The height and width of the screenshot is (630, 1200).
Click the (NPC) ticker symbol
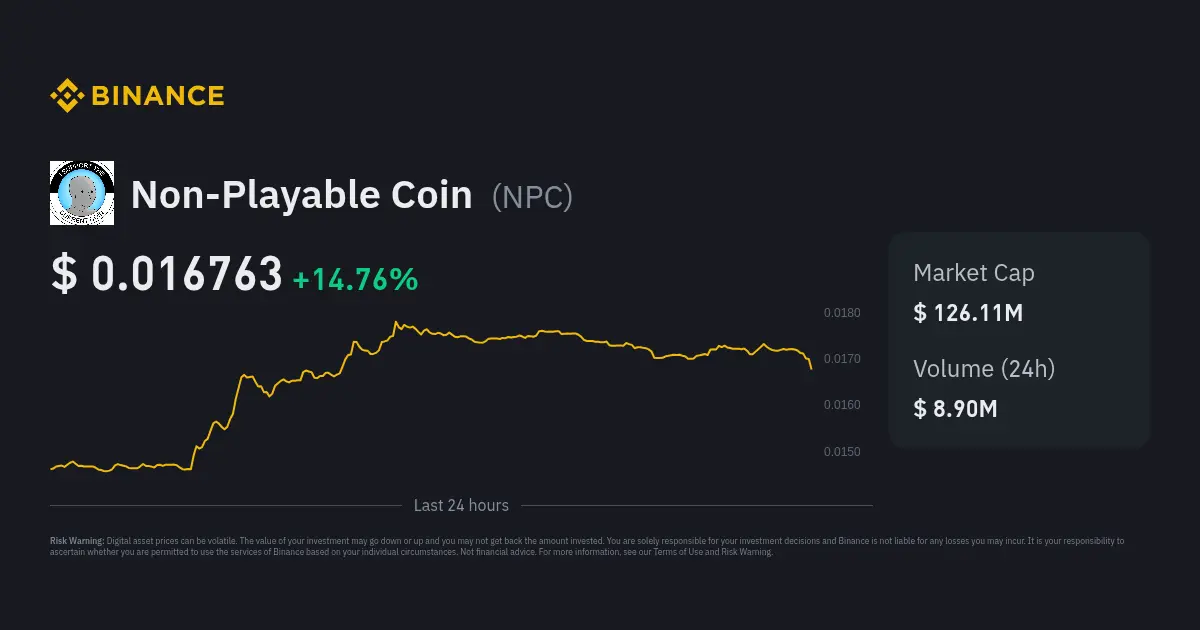532,196
